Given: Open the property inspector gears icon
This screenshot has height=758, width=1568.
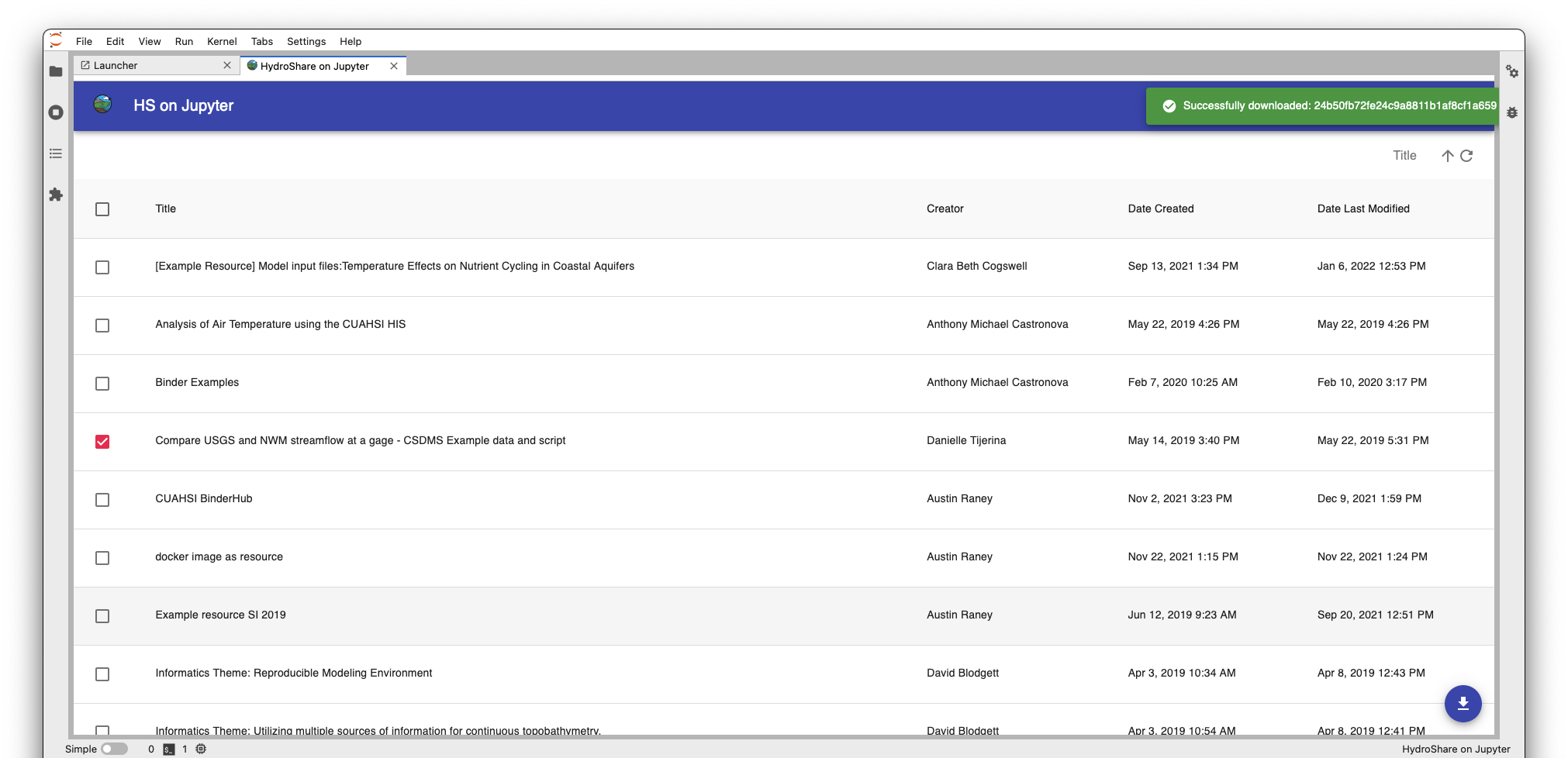Looking at the screenshot, I should coord(1512,71).
